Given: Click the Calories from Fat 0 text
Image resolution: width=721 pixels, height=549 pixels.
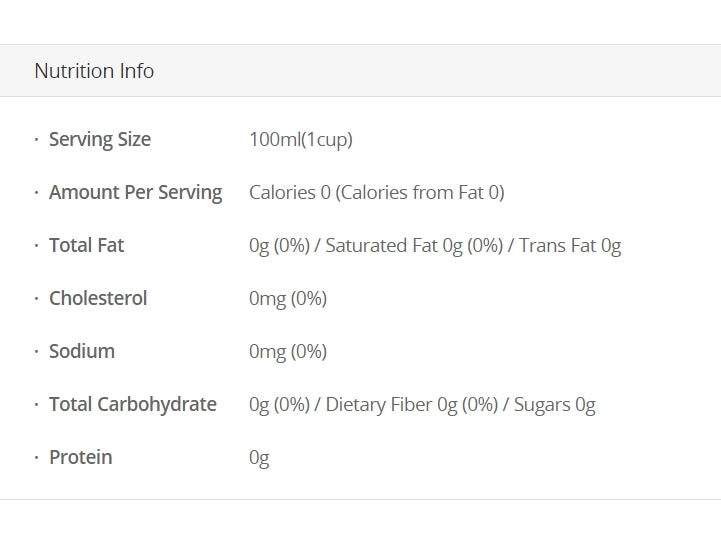Looking at the screenshot, I should point(420,193).
